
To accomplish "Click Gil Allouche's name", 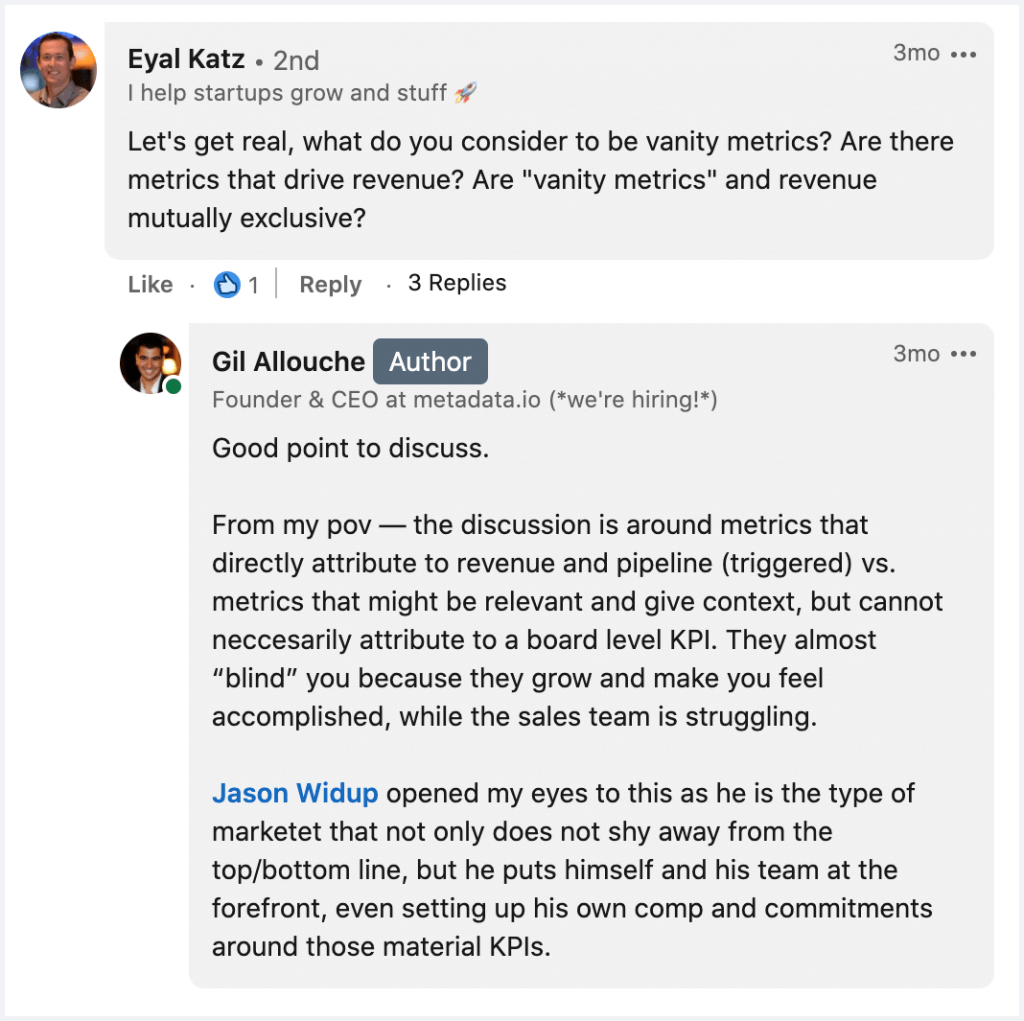I will pyautogui.click(x=288, y=361).
